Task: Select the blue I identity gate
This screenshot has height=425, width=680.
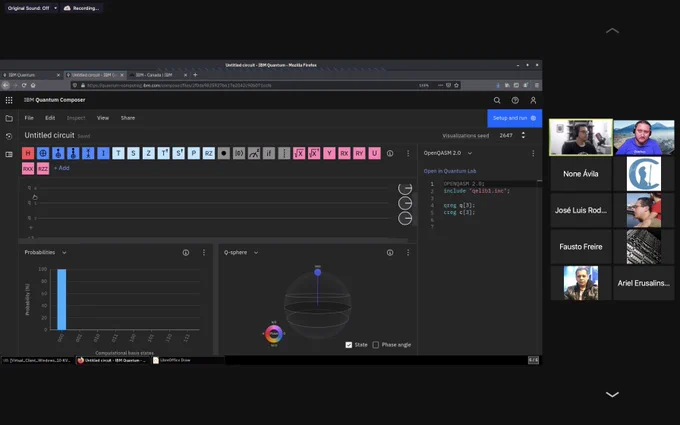Action: 103,153
